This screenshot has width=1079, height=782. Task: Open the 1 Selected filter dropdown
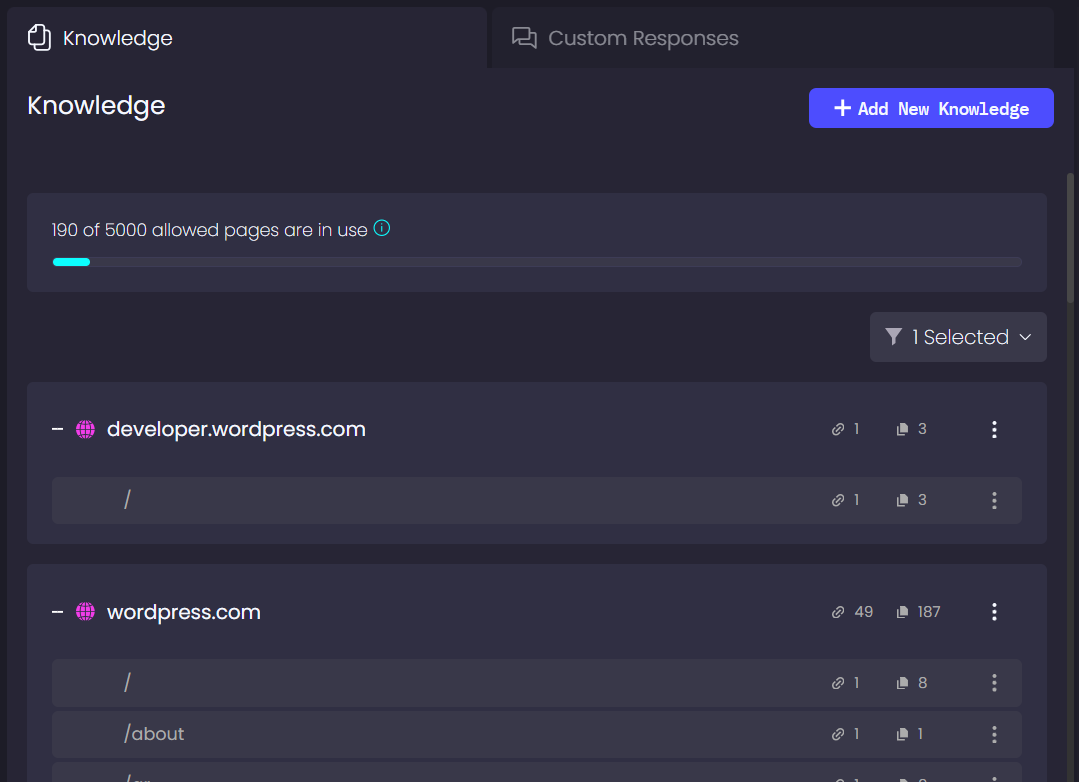click(958, 337)
